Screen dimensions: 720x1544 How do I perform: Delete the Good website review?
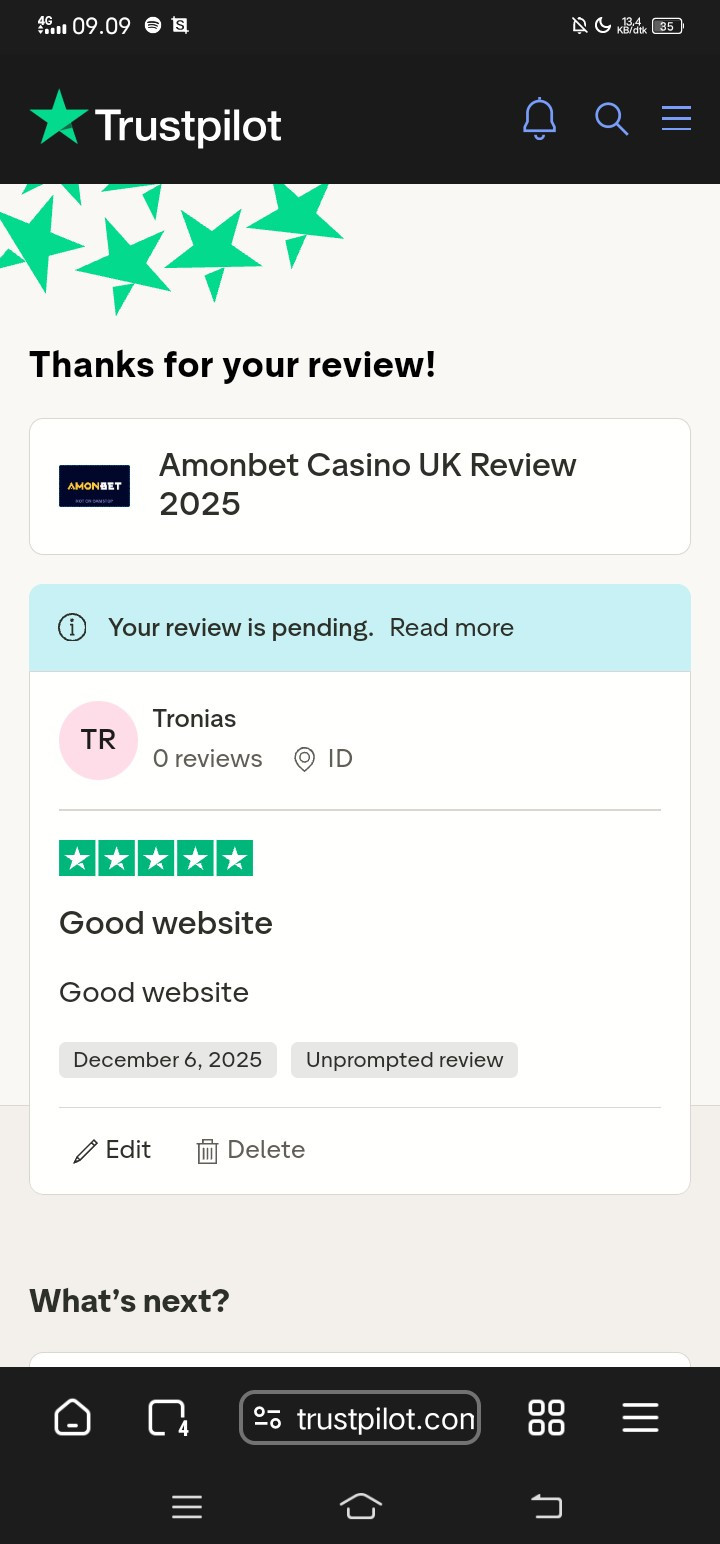tap(250, 1150)
